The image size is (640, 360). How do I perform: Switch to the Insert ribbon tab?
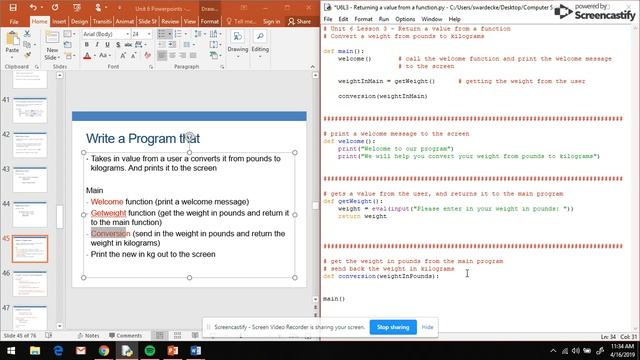[x=59, y=21]
